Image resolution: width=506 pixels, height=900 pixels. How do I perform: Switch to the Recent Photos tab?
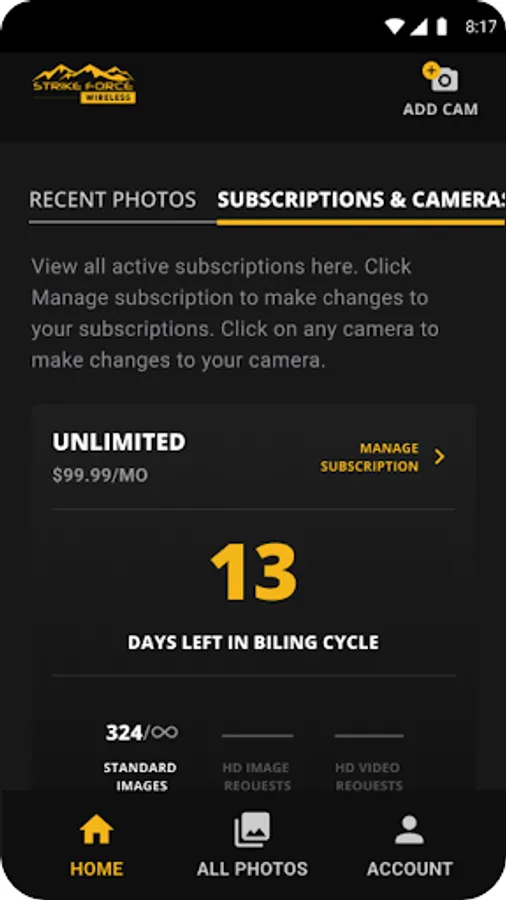[x=112, y=200]
